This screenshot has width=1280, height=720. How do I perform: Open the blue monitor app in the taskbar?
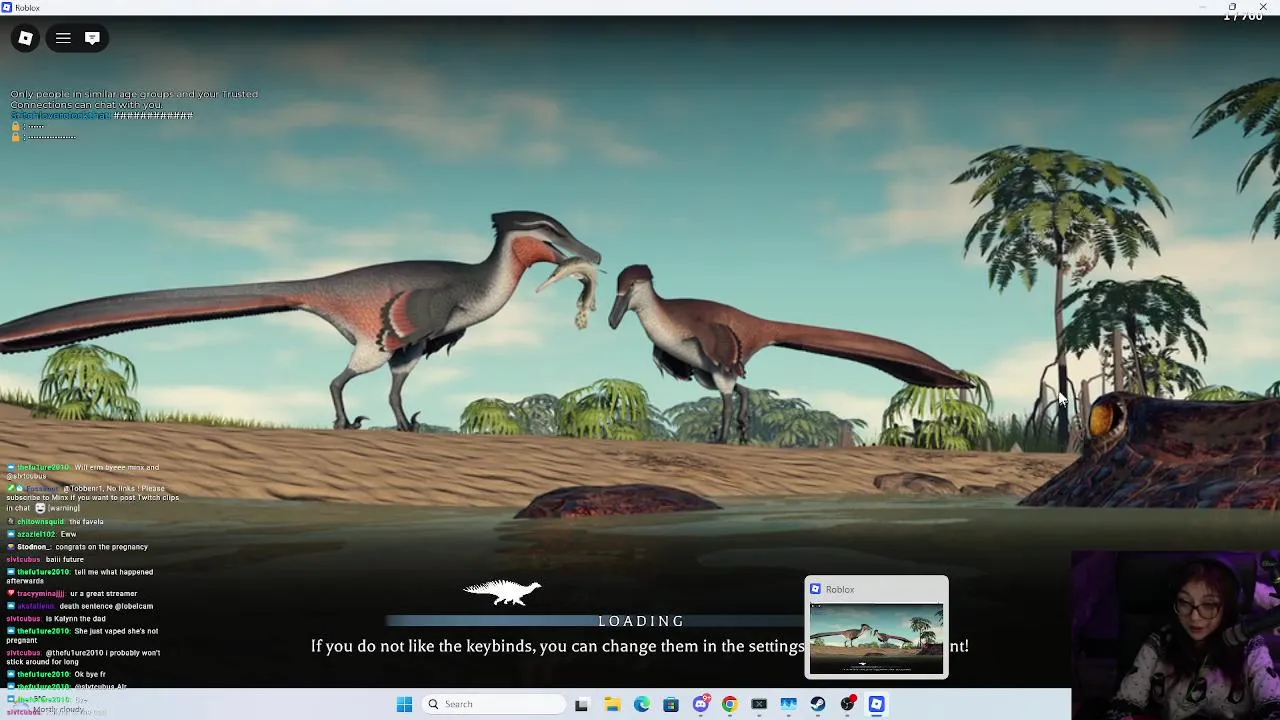click(789, 704)
